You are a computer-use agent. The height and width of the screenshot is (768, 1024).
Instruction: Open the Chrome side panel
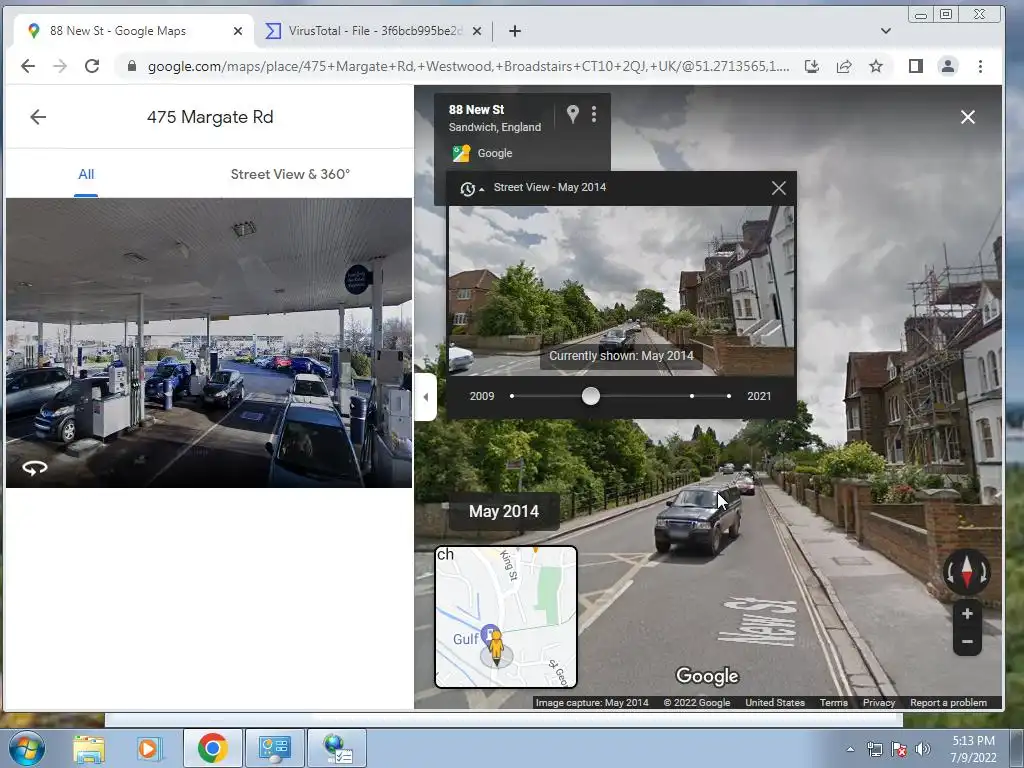click(916, 66)
